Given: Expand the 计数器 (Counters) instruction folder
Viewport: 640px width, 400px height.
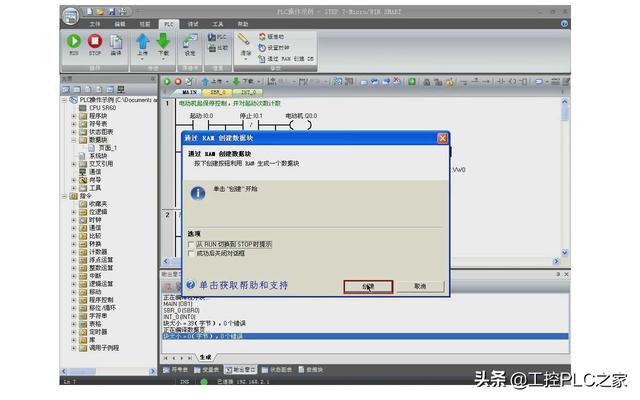Looking at the screenshot, I should [74, 252].
